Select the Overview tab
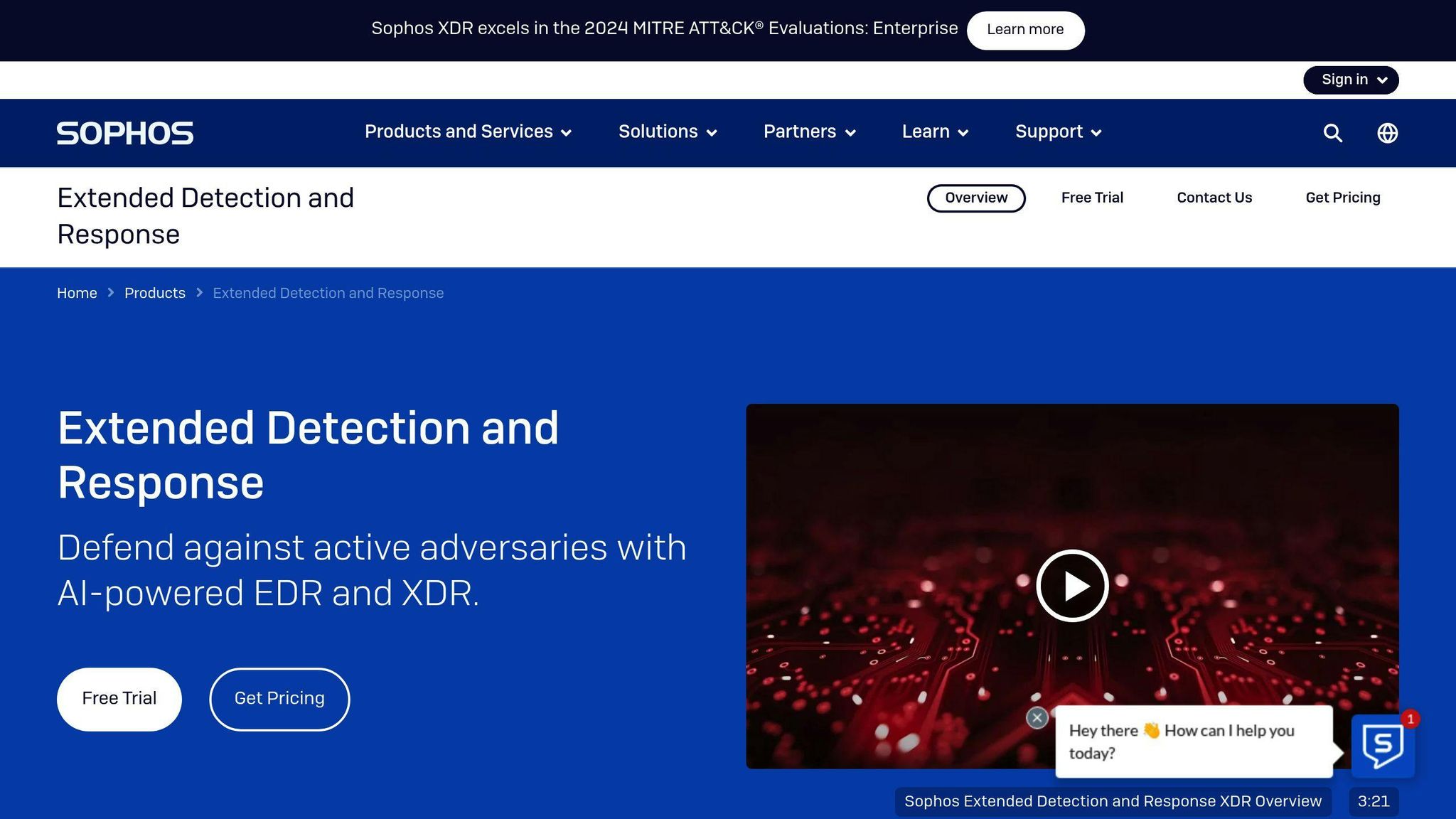The image size is (1456, 819). [x=976, y=198]
